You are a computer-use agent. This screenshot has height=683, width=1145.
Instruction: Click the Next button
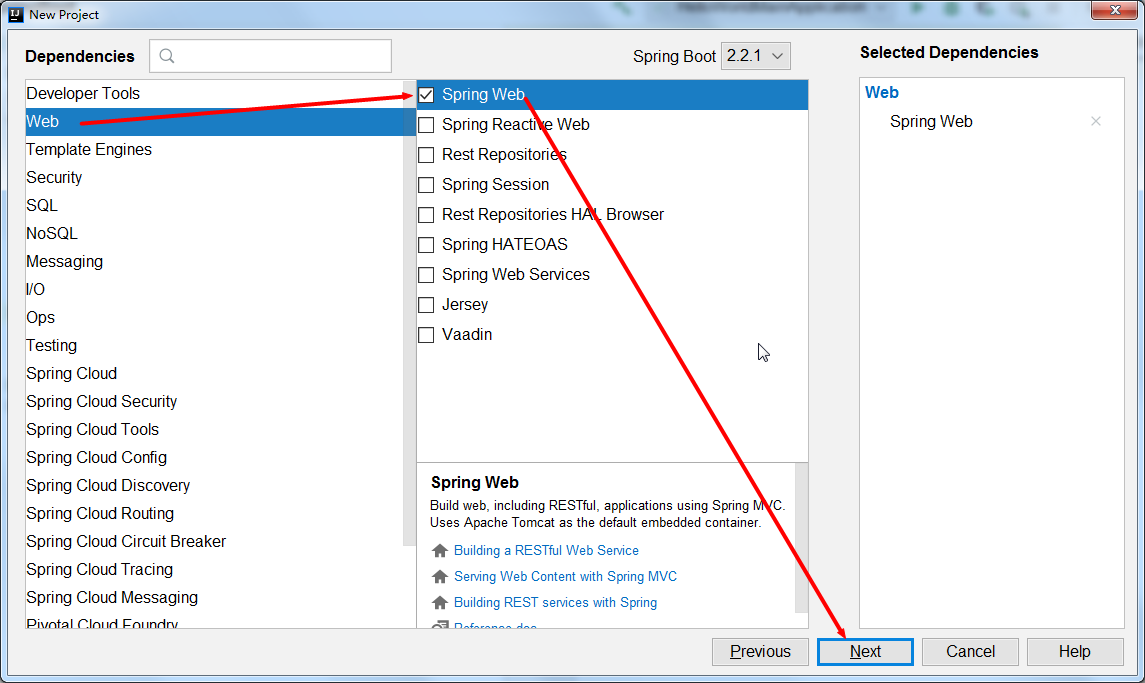tap(865, 652)
